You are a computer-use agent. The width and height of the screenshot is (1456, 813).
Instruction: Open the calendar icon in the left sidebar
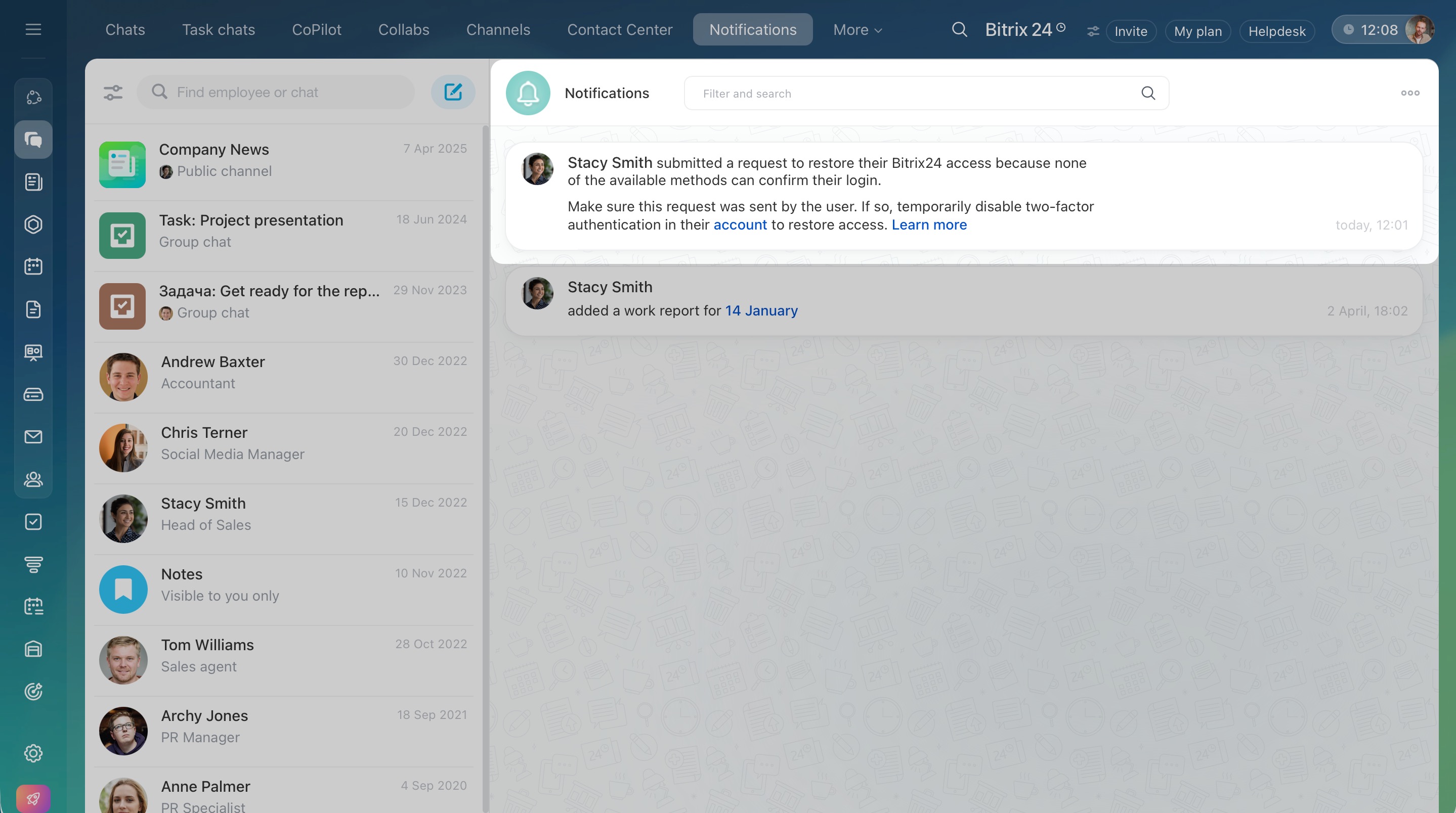pos(33,266)
